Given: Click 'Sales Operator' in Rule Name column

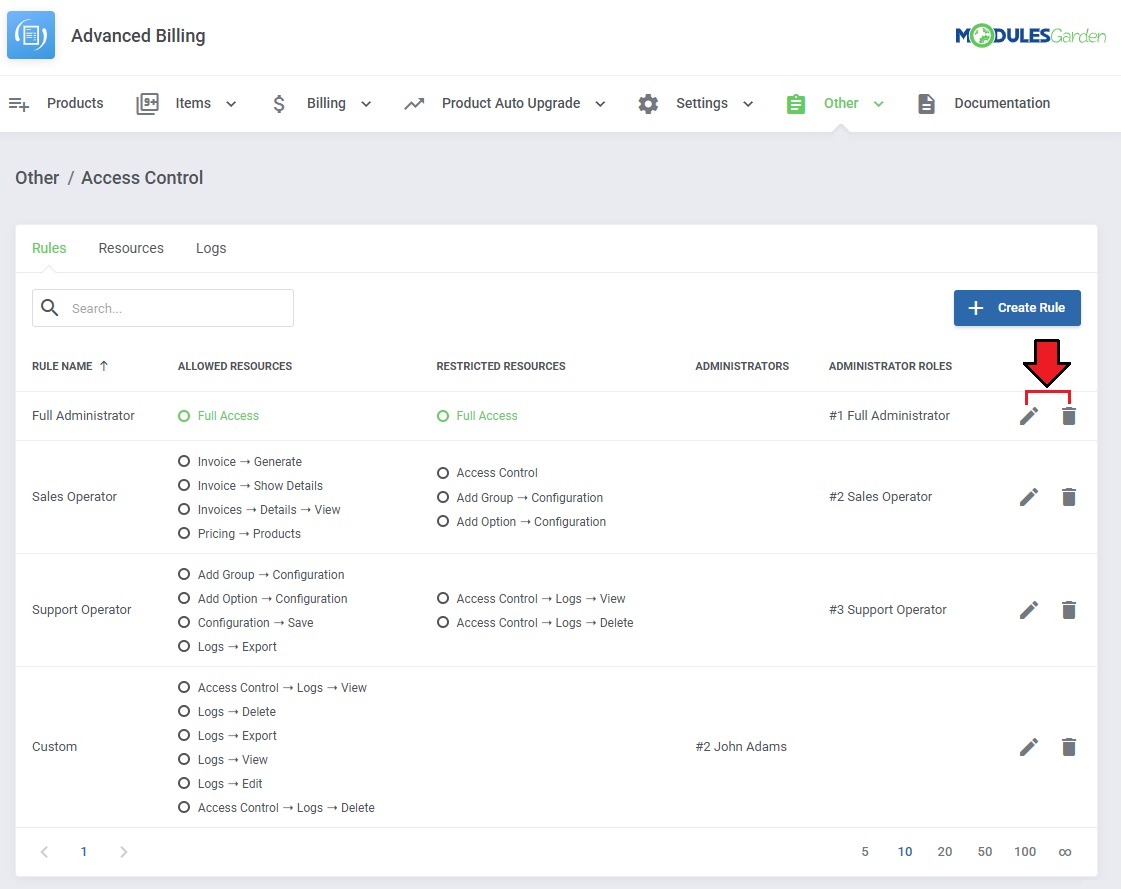Looking at the screenshot, I should coord(74,496).
